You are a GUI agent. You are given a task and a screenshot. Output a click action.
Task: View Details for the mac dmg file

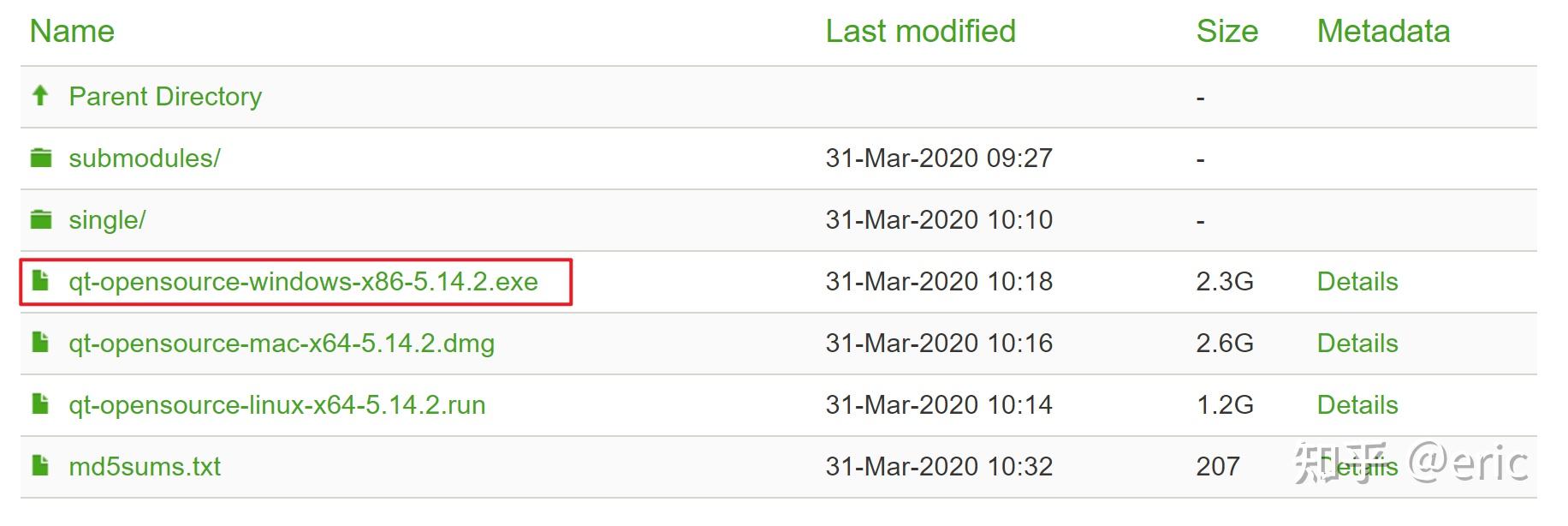coord(1357,344)
